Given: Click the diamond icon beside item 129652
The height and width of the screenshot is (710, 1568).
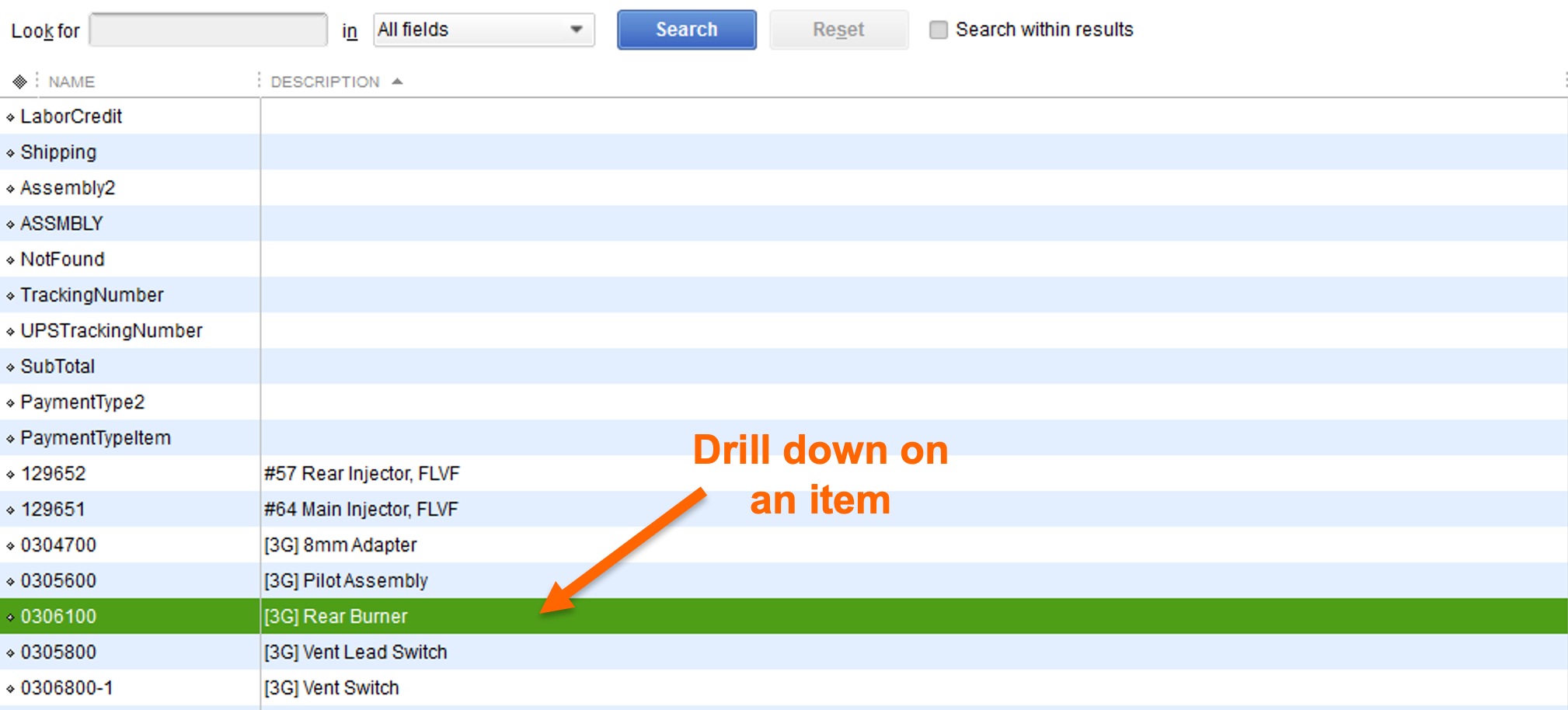Looking at the screenshot, I should pos(10,475).
